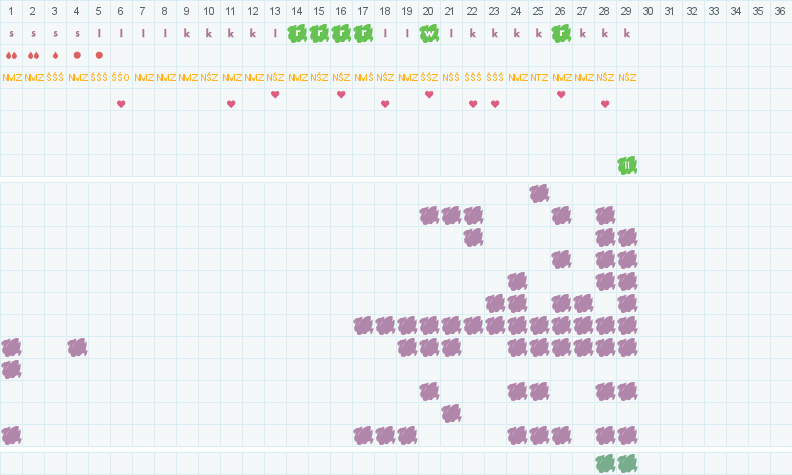This screenshot has height=475, width=792.
Task: Click the 'k' letter on day 9
Action: (187, 33)
